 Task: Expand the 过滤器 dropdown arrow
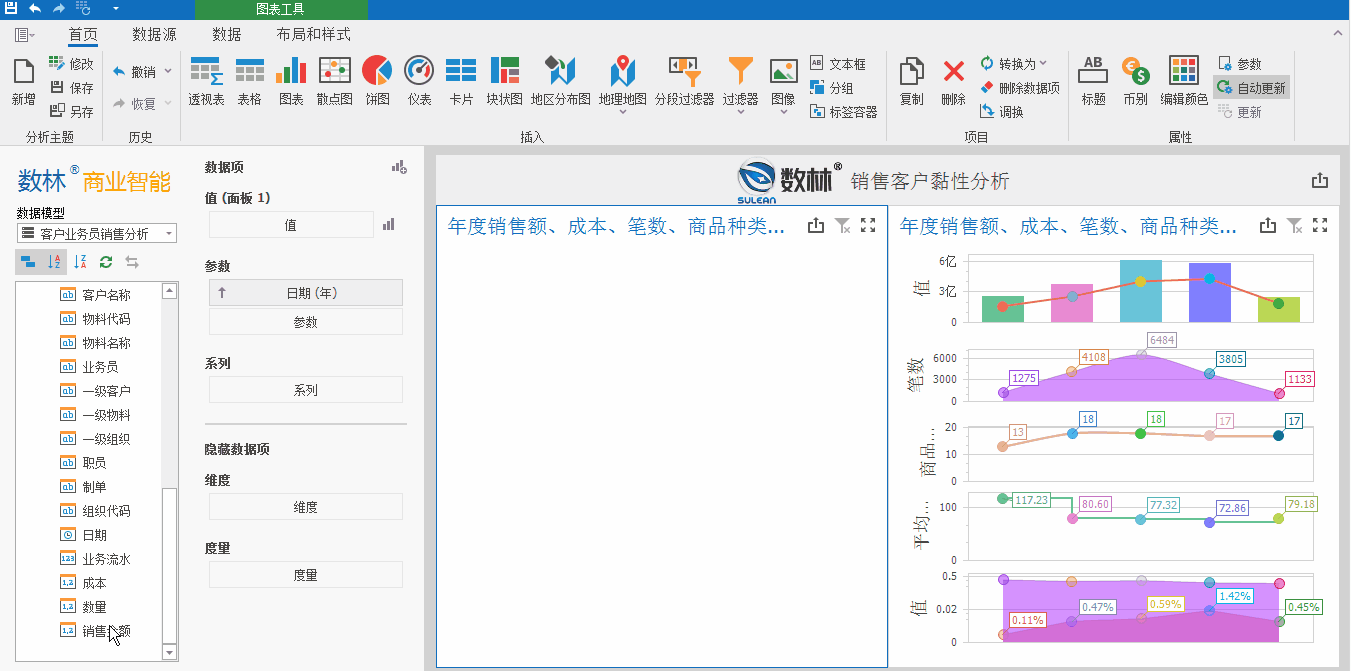click(x=740, y=112)
